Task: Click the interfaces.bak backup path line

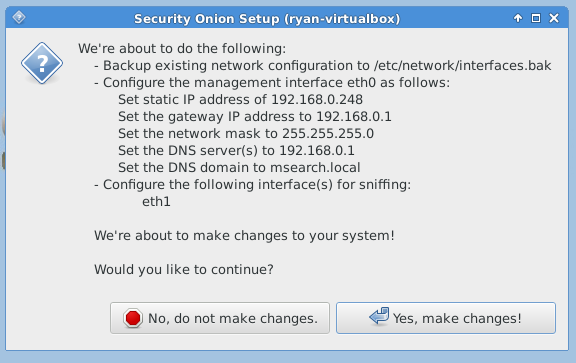Action: (323, 65)
